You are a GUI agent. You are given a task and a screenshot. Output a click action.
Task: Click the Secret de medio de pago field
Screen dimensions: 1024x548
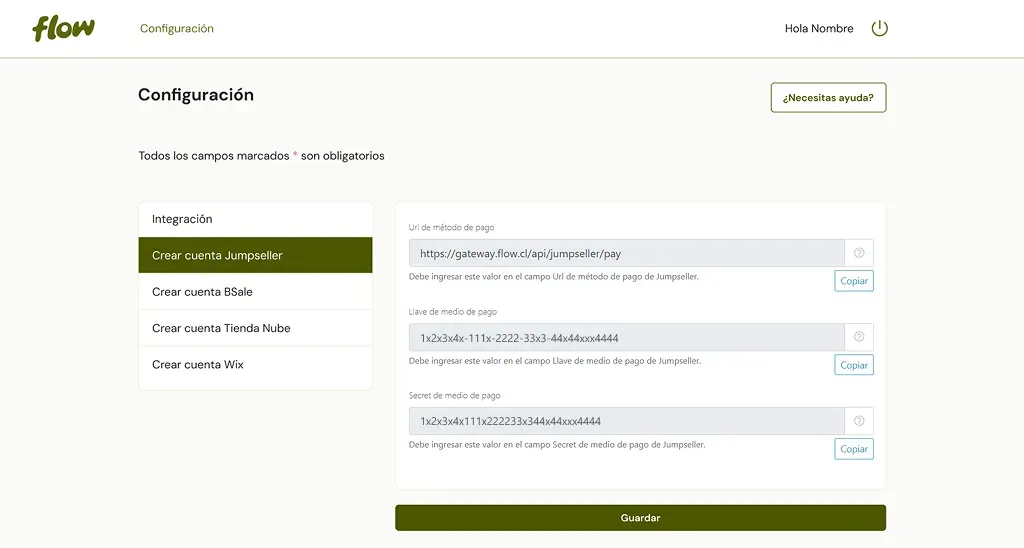pos(626,421)
